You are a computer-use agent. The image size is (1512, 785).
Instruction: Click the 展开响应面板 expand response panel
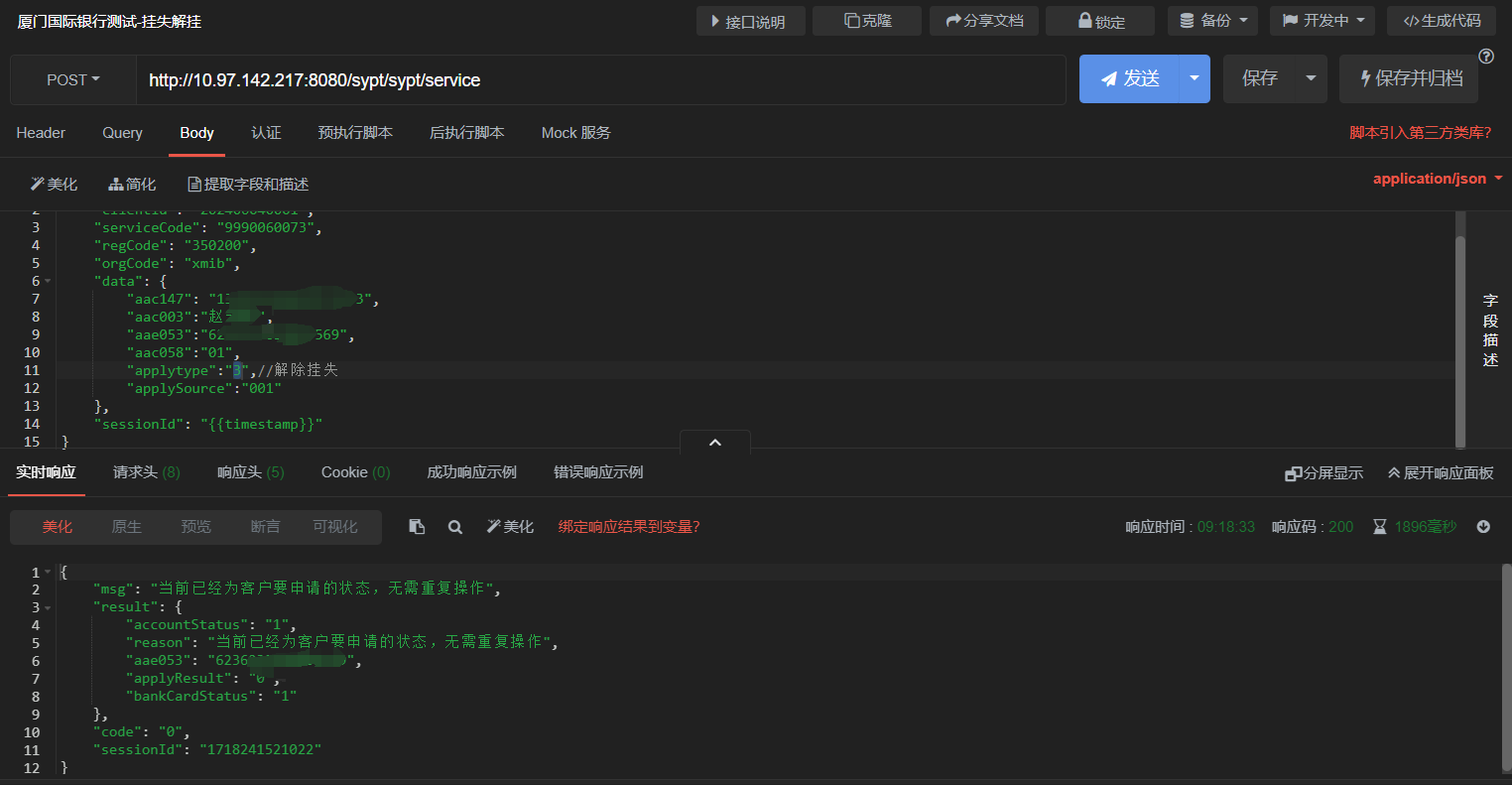click(x=1441, y=473)
